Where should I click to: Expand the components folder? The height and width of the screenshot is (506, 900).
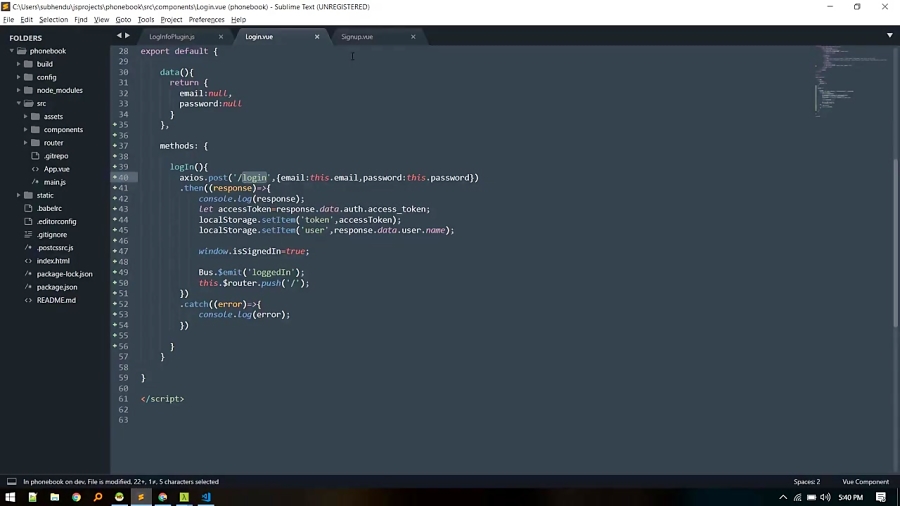(25, 130)
